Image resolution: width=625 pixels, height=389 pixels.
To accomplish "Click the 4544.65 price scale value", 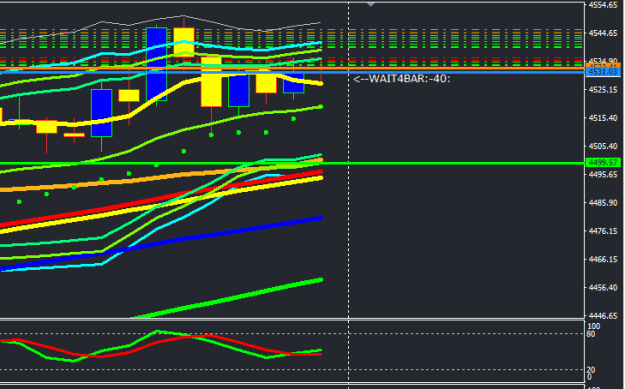I will pyautogui.click(x=603, y=33).
